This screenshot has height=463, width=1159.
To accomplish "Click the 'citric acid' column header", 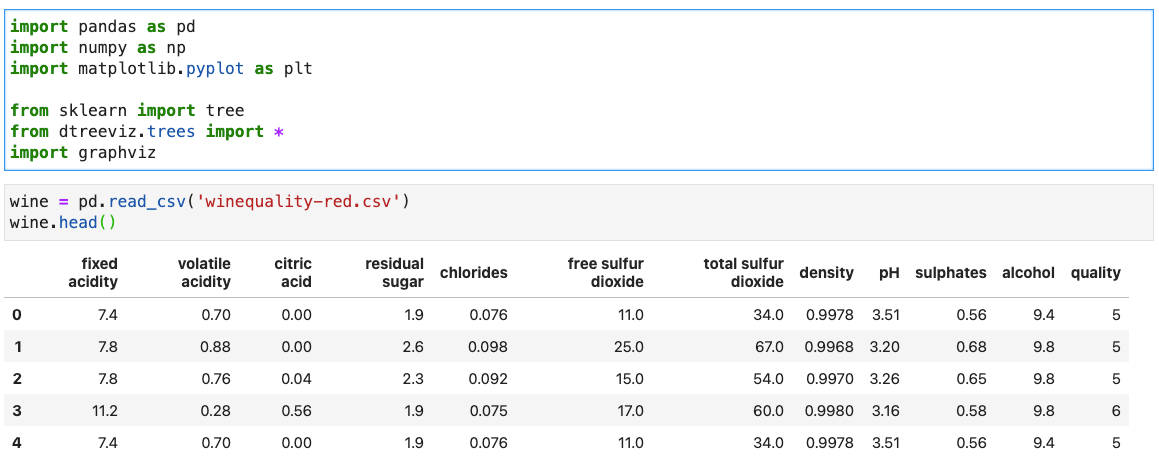I will click(x=293, y=272).
